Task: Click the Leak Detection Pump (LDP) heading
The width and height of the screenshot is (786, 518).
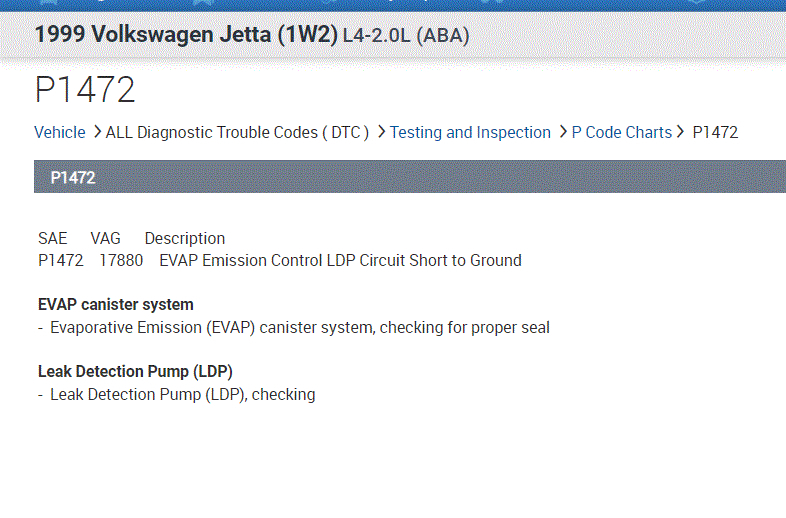Action: point(135,371)
